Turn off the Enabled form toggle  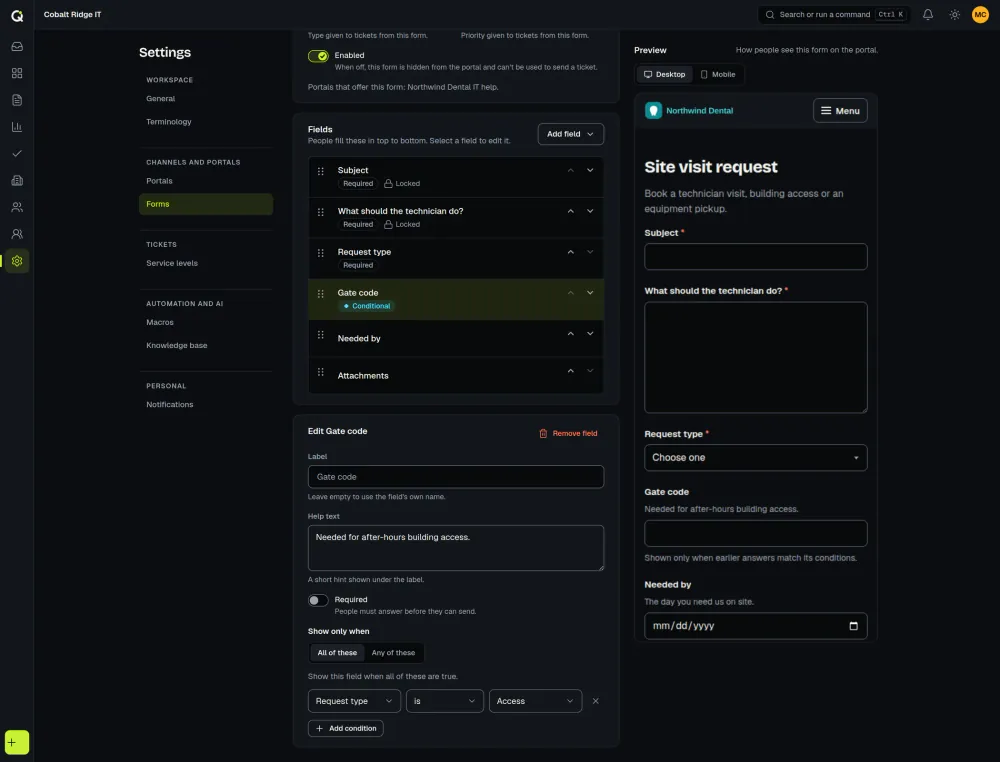(x=318, y=56)
